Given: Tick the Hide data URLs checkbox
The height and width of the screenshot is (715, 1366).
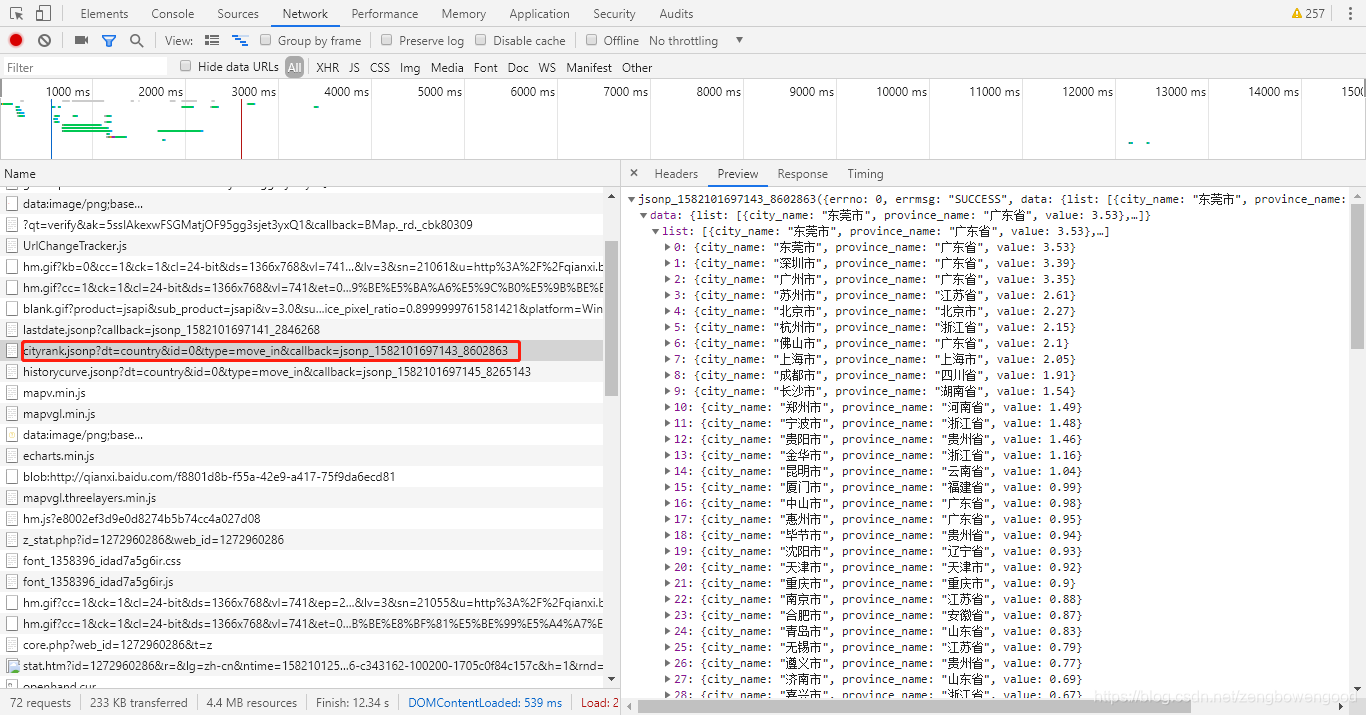Looking at the screenshot, I should coord(186,66).
